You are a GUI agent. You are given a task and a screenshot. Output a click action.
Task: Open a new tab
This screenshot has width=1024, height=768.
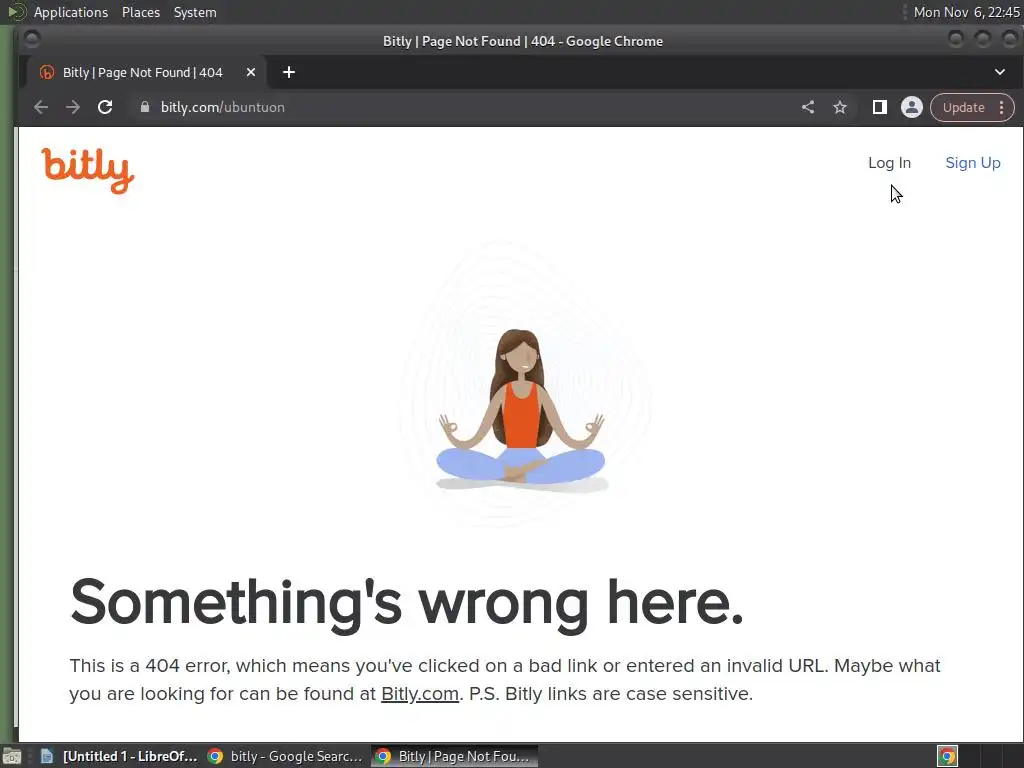point(289,72)
